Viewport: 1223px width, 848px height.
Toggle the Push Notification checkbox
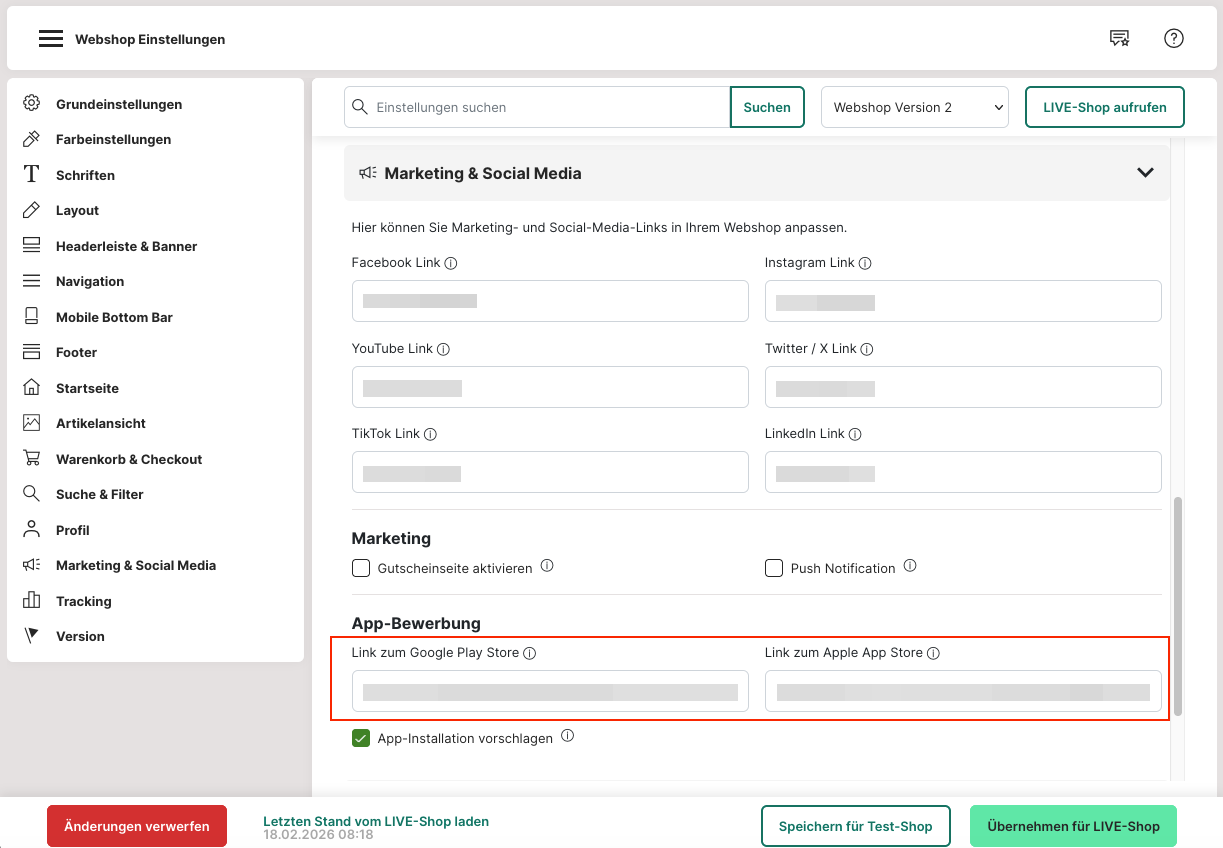[774, 568]
